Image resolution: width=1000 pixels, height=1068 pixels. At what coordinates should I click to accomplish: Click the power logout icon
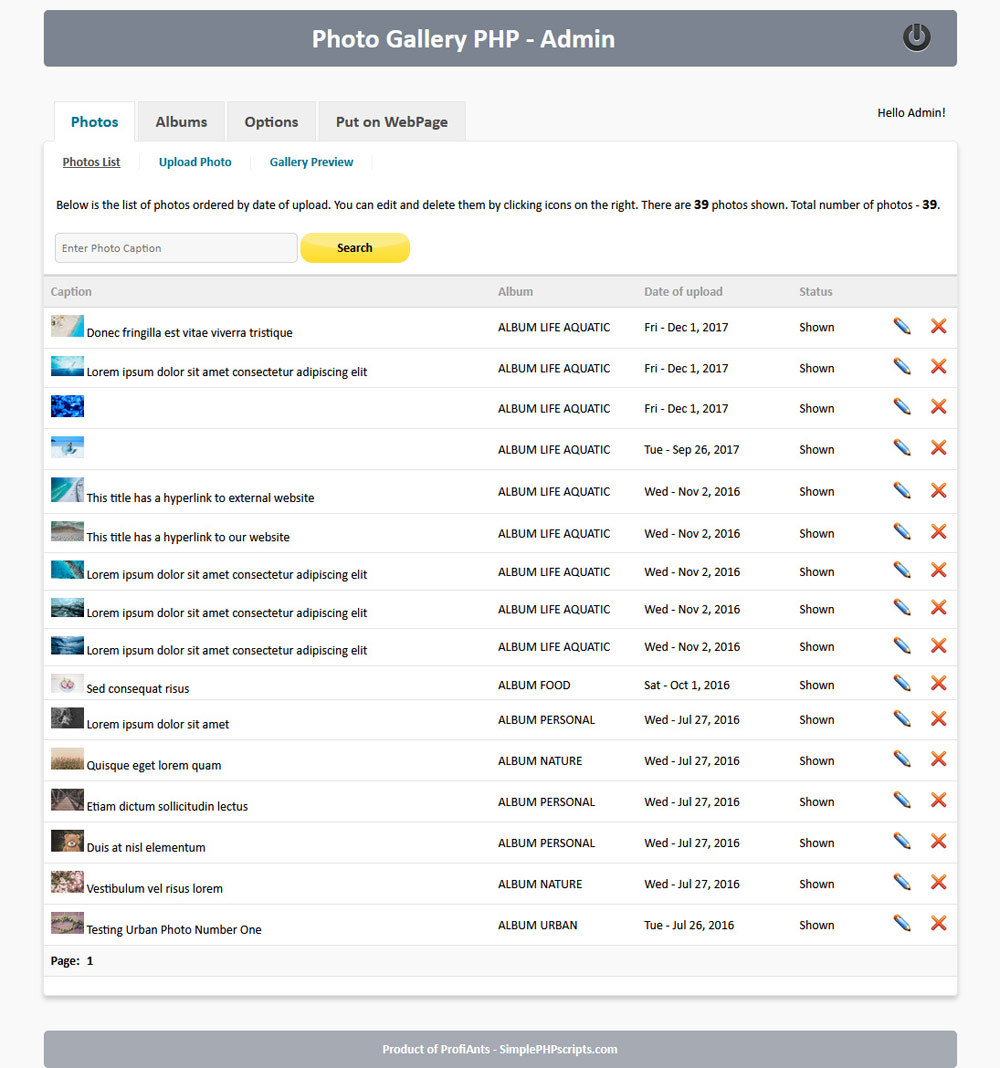916,37
